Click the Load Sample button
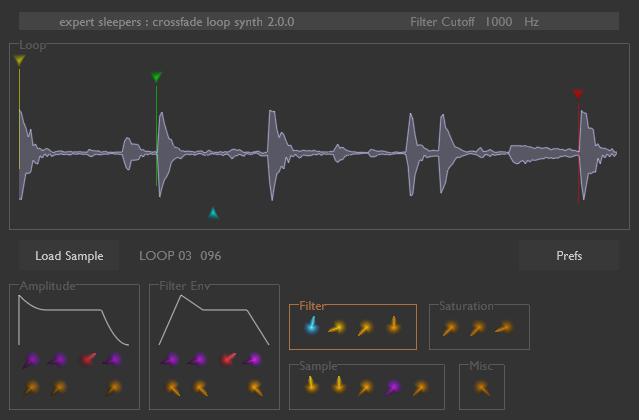 (69, 255)
